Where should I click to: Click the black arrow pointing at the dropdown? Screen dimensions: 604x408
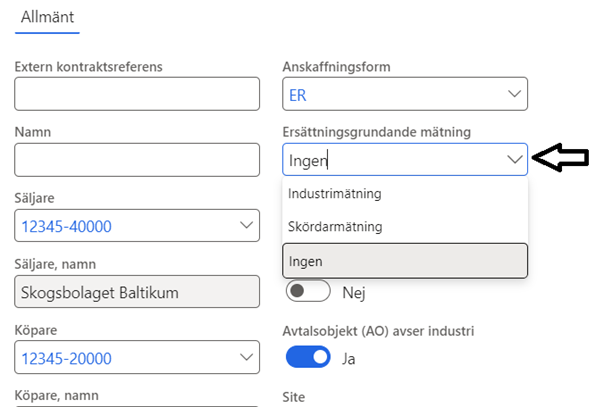[x=560, y=158]
